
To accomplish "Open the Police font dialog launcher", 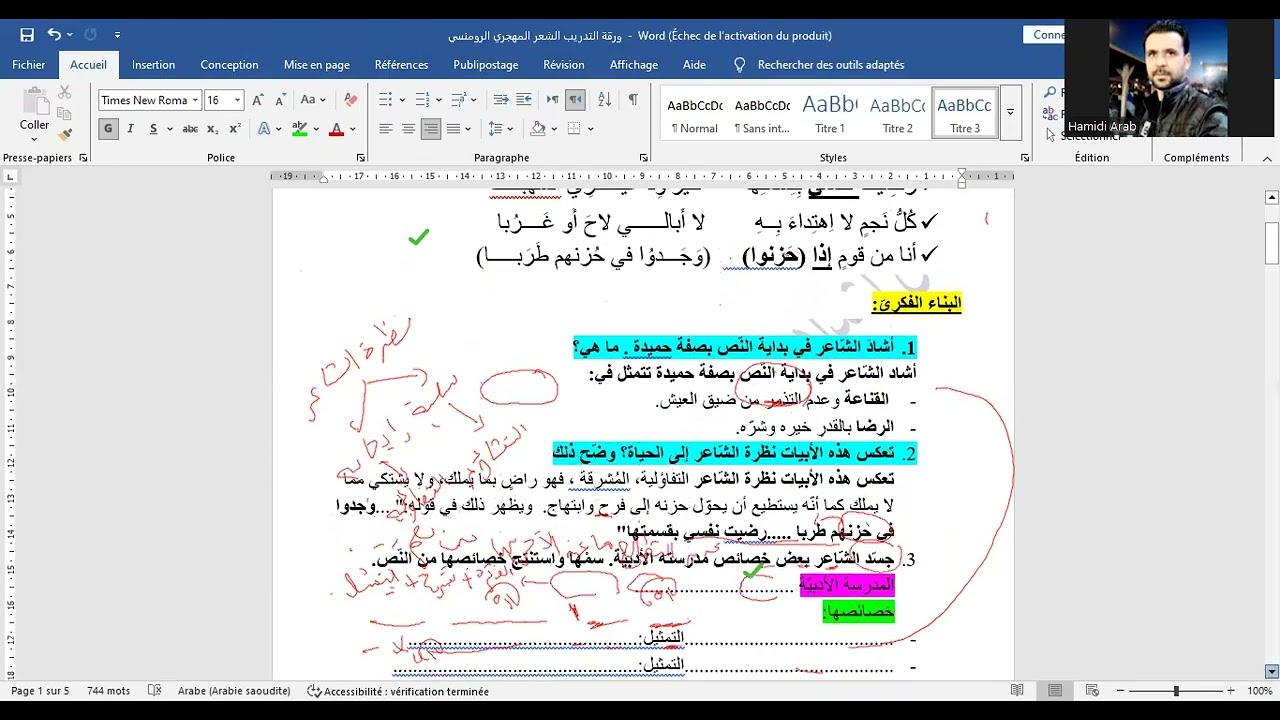I will pyautogui.click(x=360, y=158).
